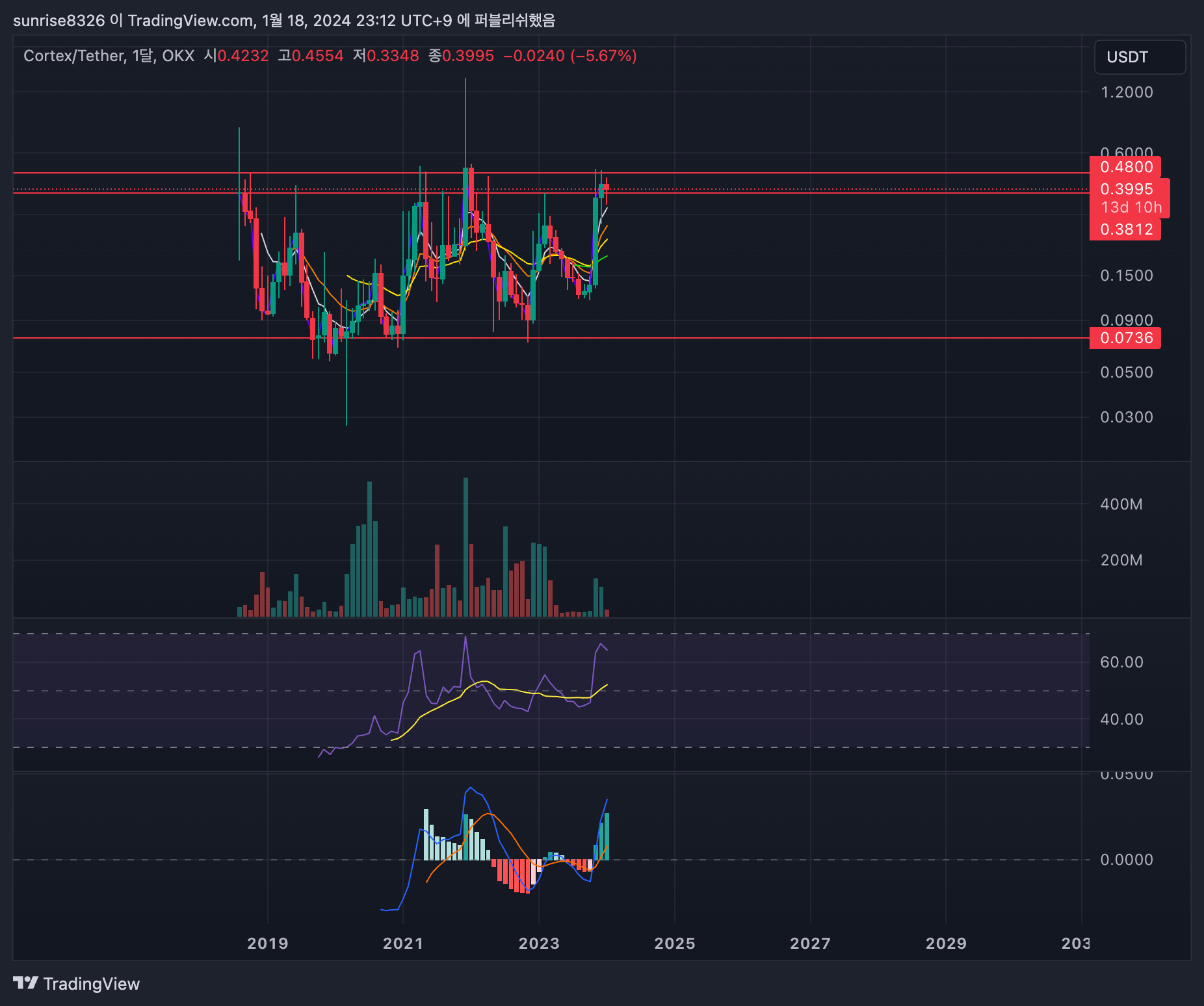Click the 1.2000 price scale label
Viewport: 1204px width, 1006px height.
coord(1127,92)
